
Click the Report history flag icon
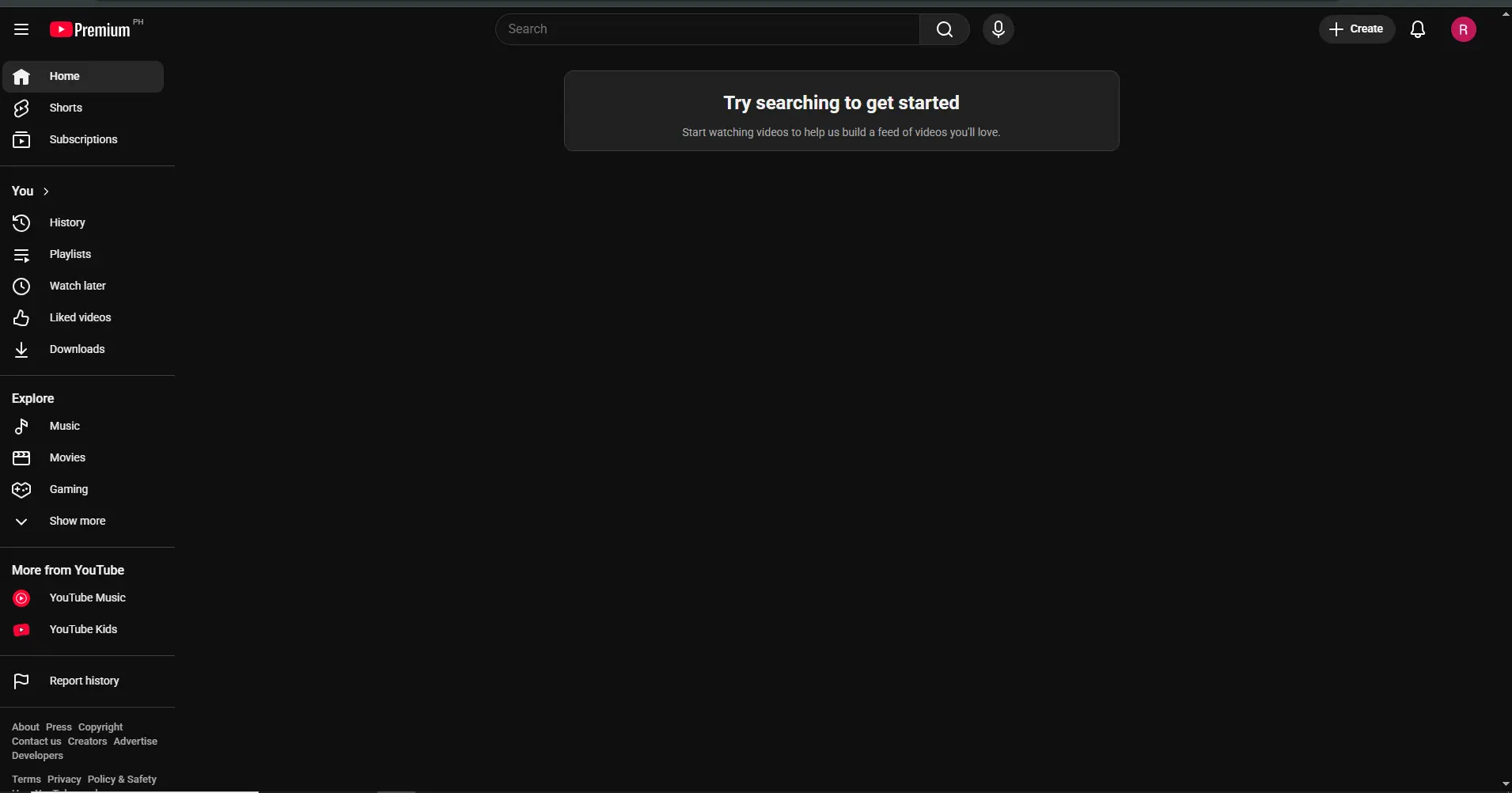tap(21, 681)
